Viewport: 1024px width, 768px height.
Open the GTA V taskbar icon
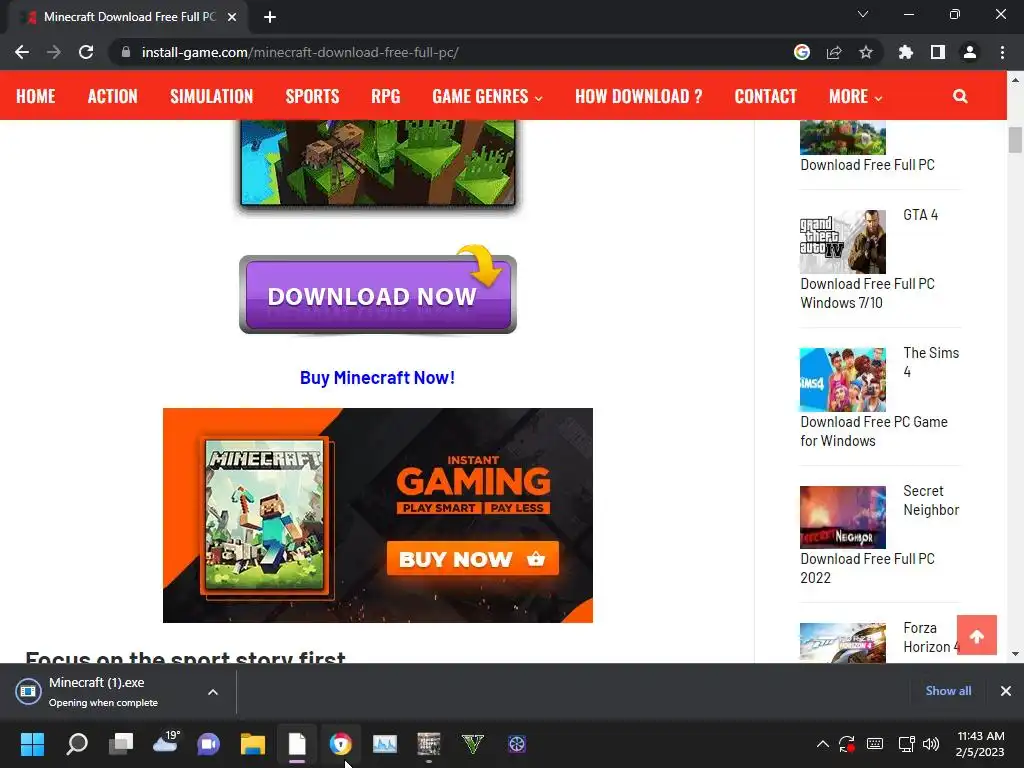473,744
